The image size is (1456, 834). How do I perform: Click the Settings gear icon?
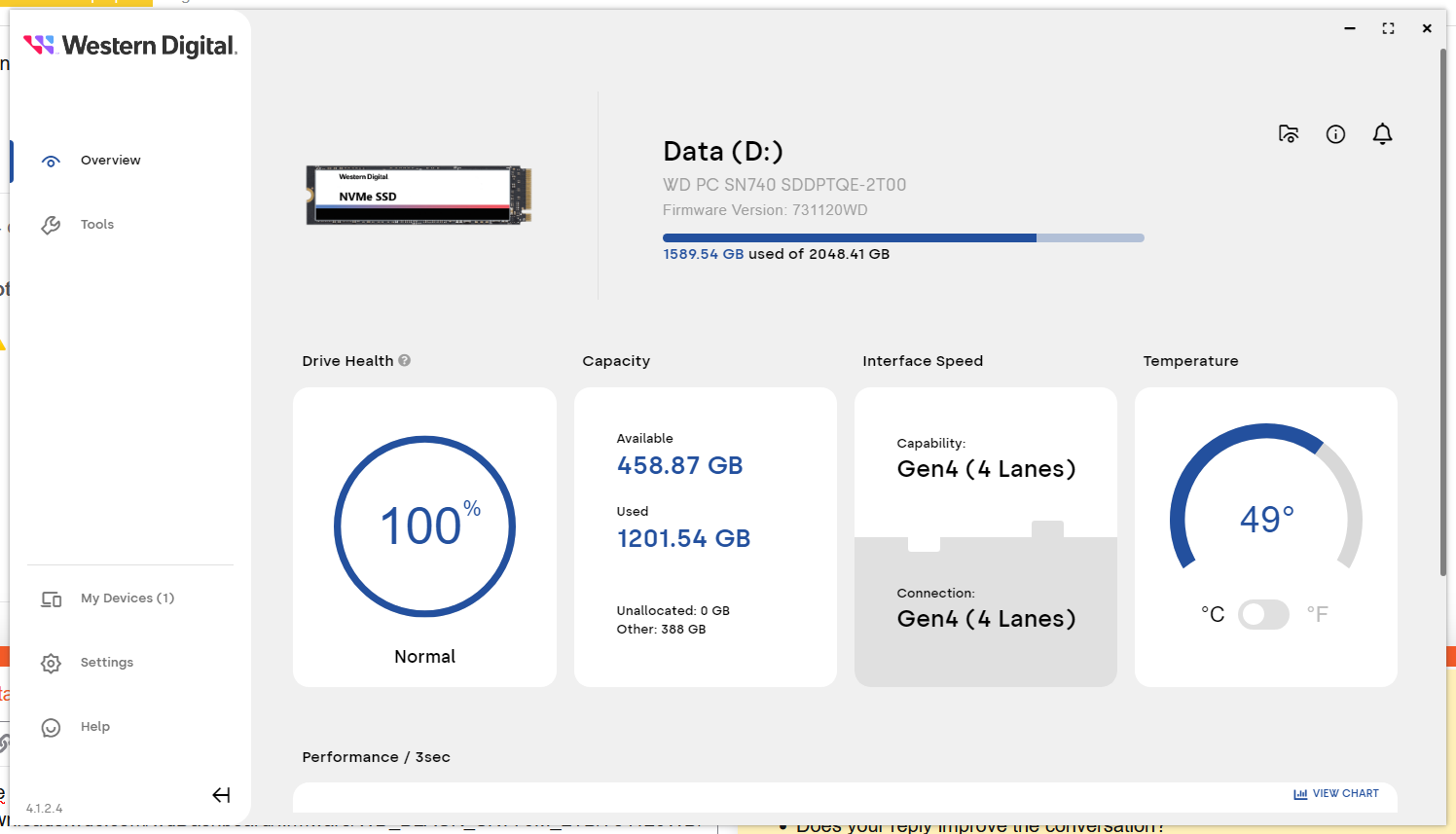52,664
